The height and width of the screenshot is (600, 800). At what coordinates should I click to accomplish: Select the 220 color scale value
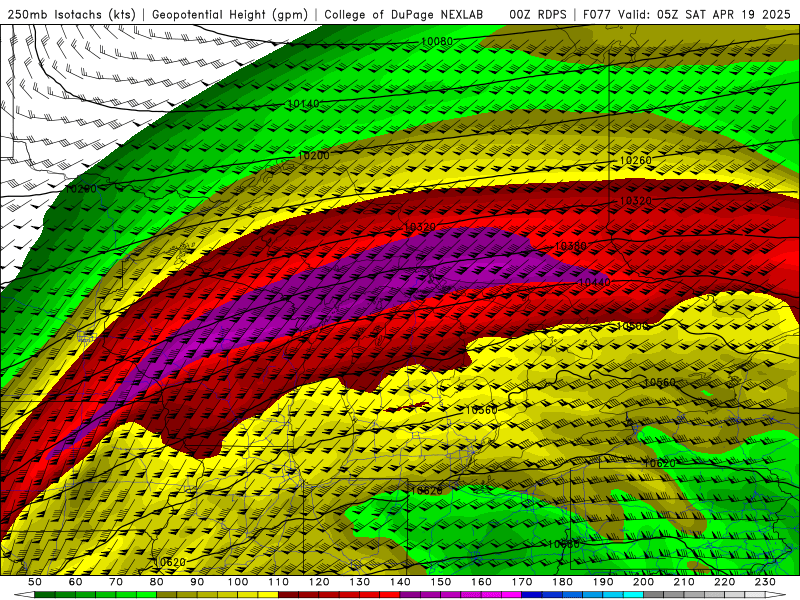[724, 582]
